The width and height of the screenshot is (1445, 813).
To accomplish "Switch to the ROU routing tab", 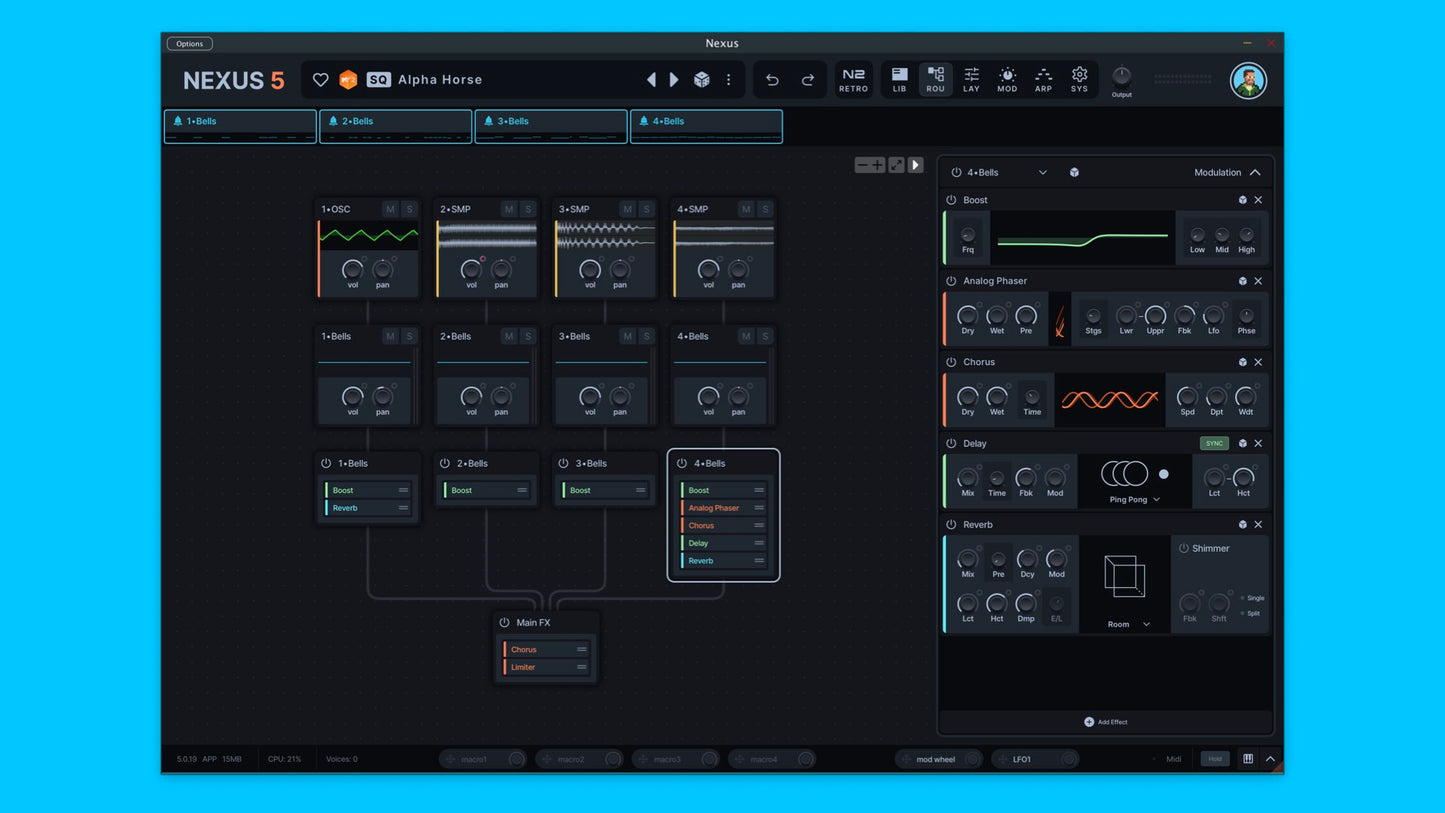I will coord(935,80).
